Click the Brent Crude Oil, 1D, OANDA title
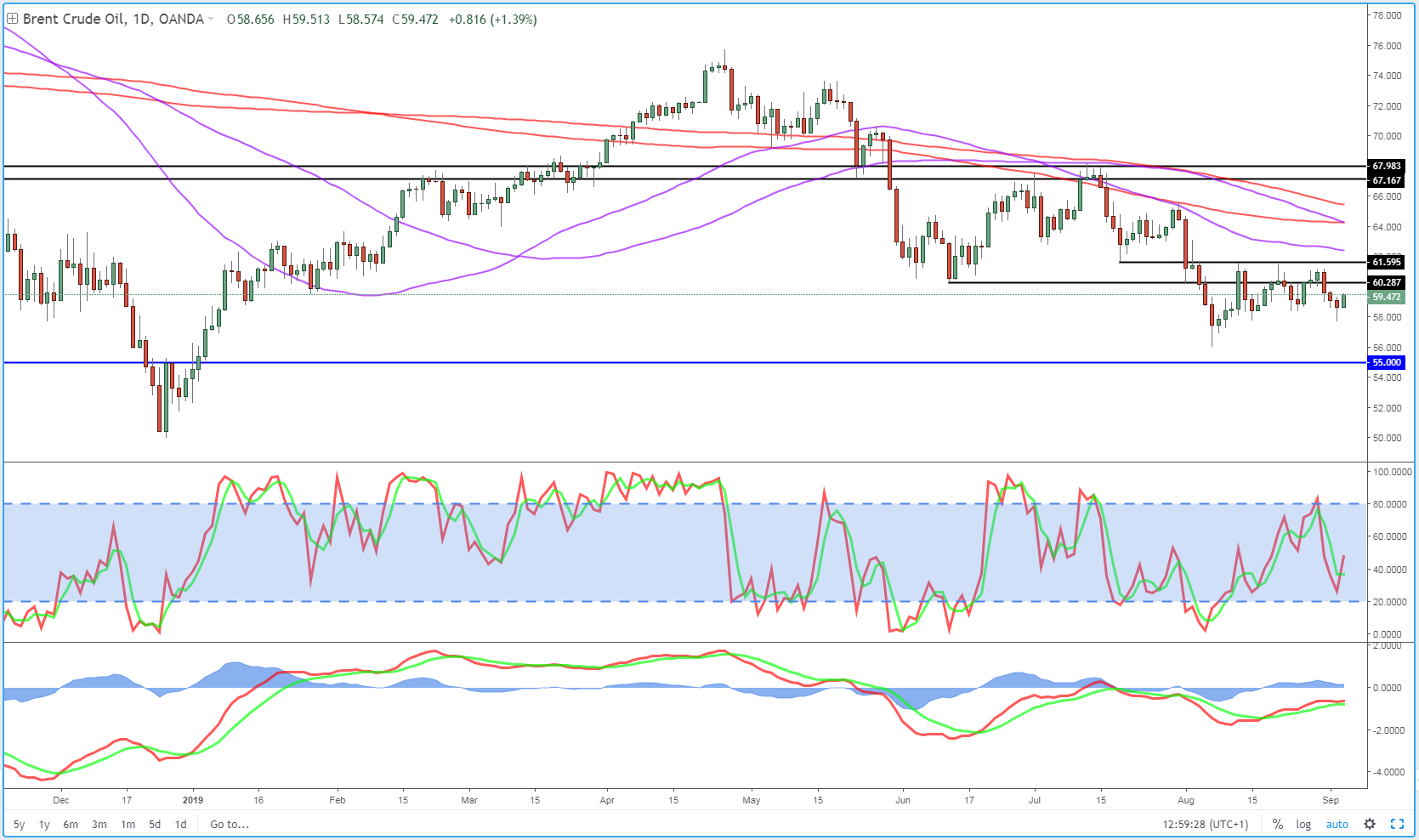Image resolution: width=1419 pixels, height=840 pixels. [113, 19]
